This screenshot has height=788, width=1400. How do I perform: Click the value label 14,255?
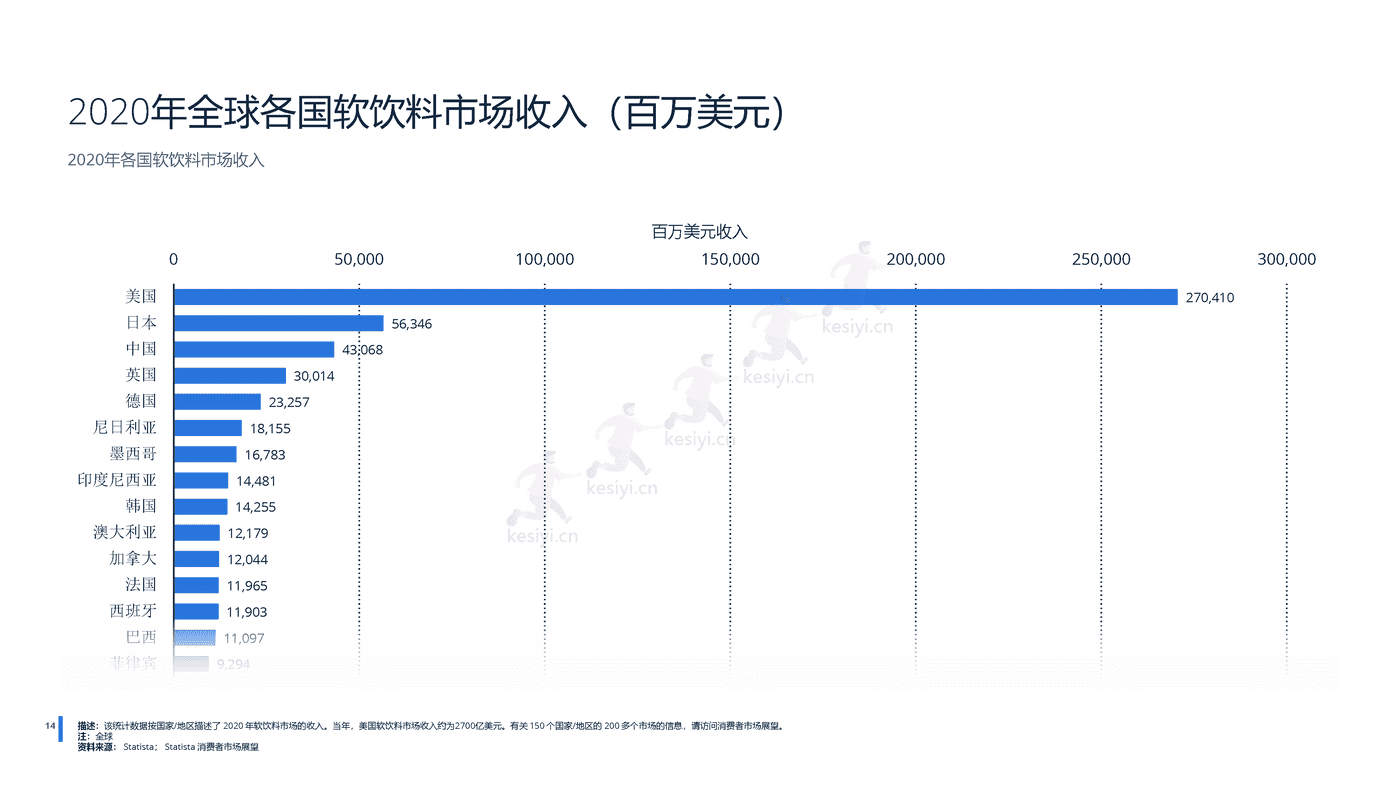coord(255,507)
